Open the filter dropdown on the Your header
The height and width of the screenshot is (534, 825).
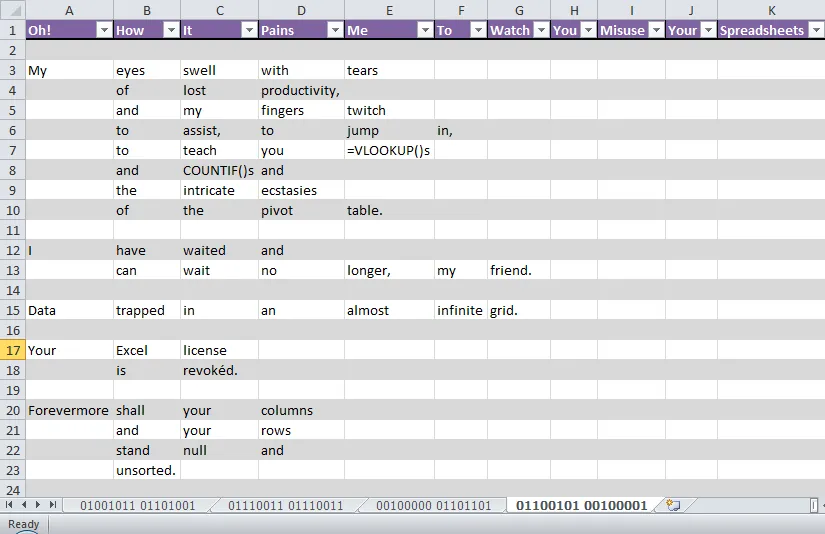pos(709,30)
